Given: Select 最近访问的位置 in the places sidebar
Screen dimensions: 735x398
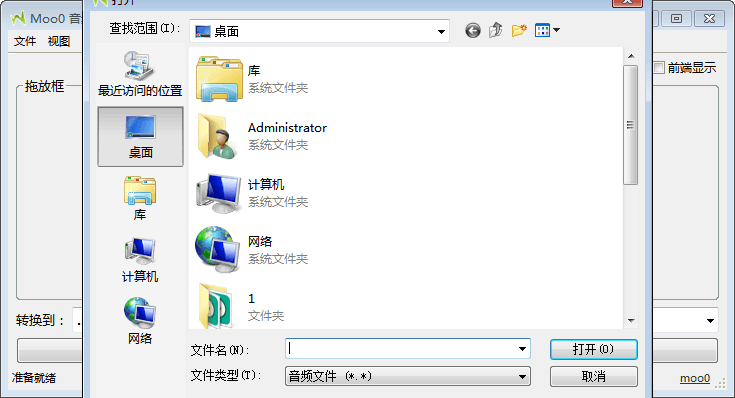Looking at the screenshot, I should 140,75.
